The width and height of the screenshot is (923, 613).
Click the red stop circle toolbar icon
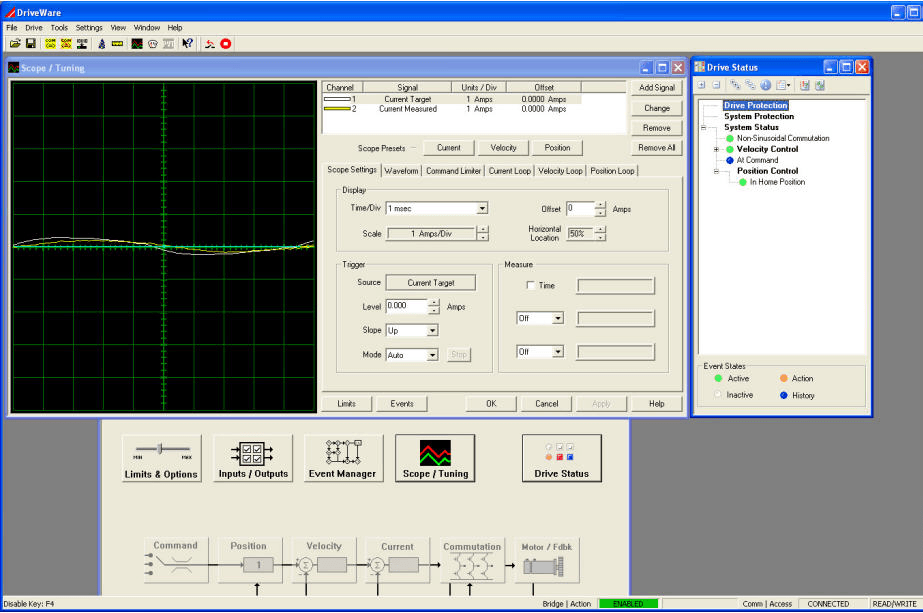(x=225, y=44)
